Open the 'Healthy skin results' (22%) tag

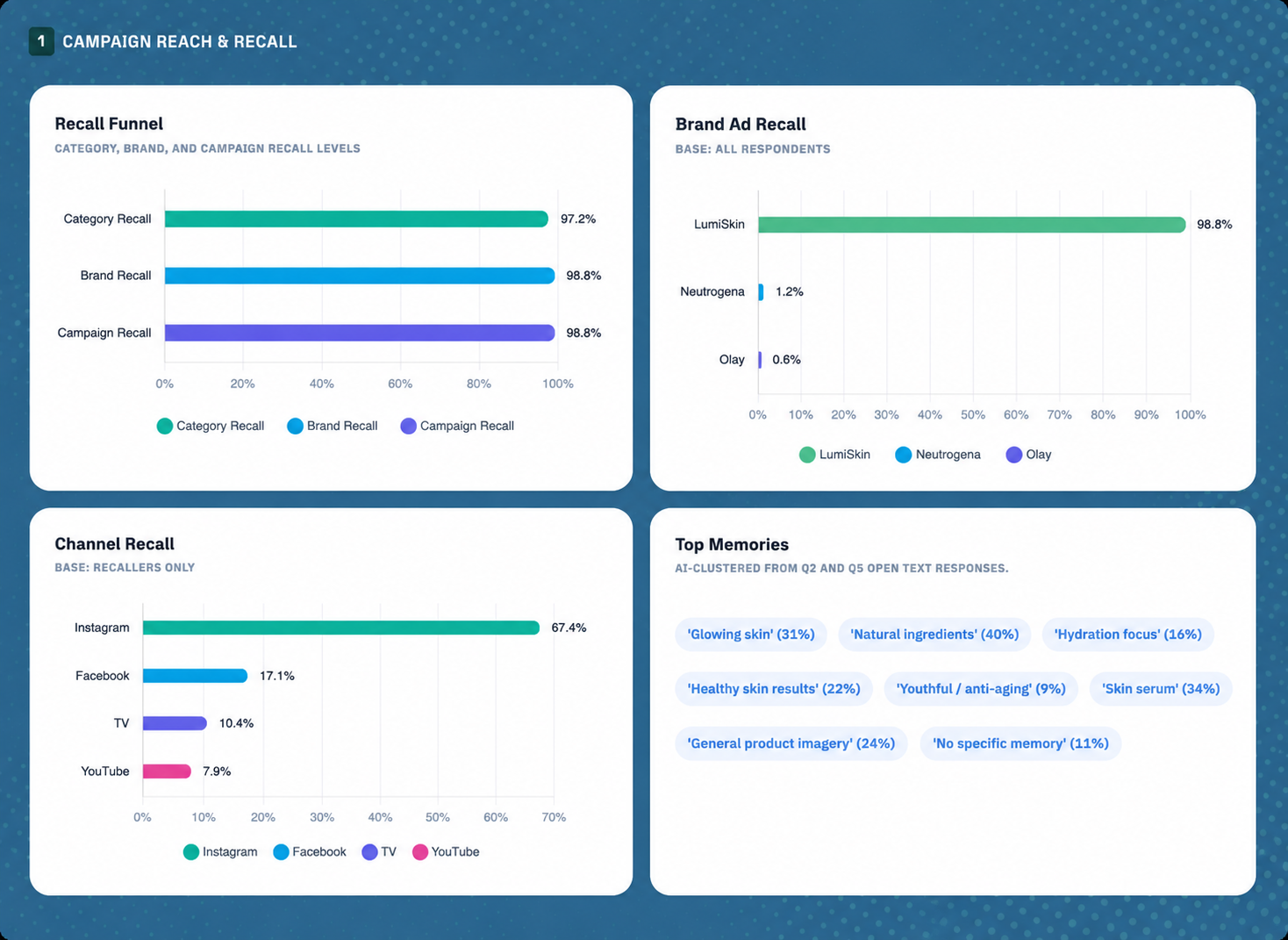pos(774,689)
